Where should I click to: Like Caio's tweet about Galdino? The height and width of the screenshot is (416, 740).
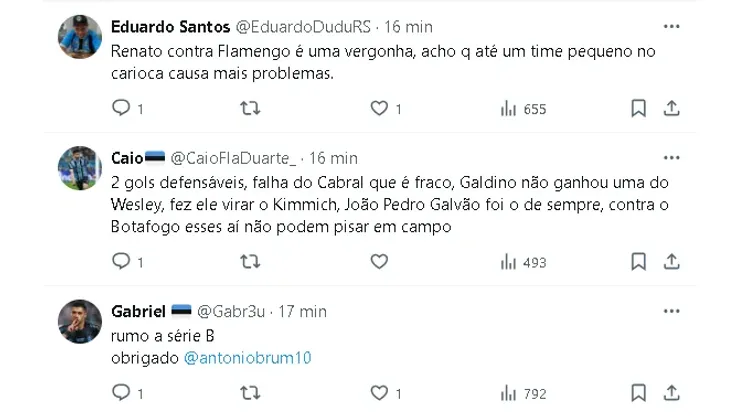point(379,261)
